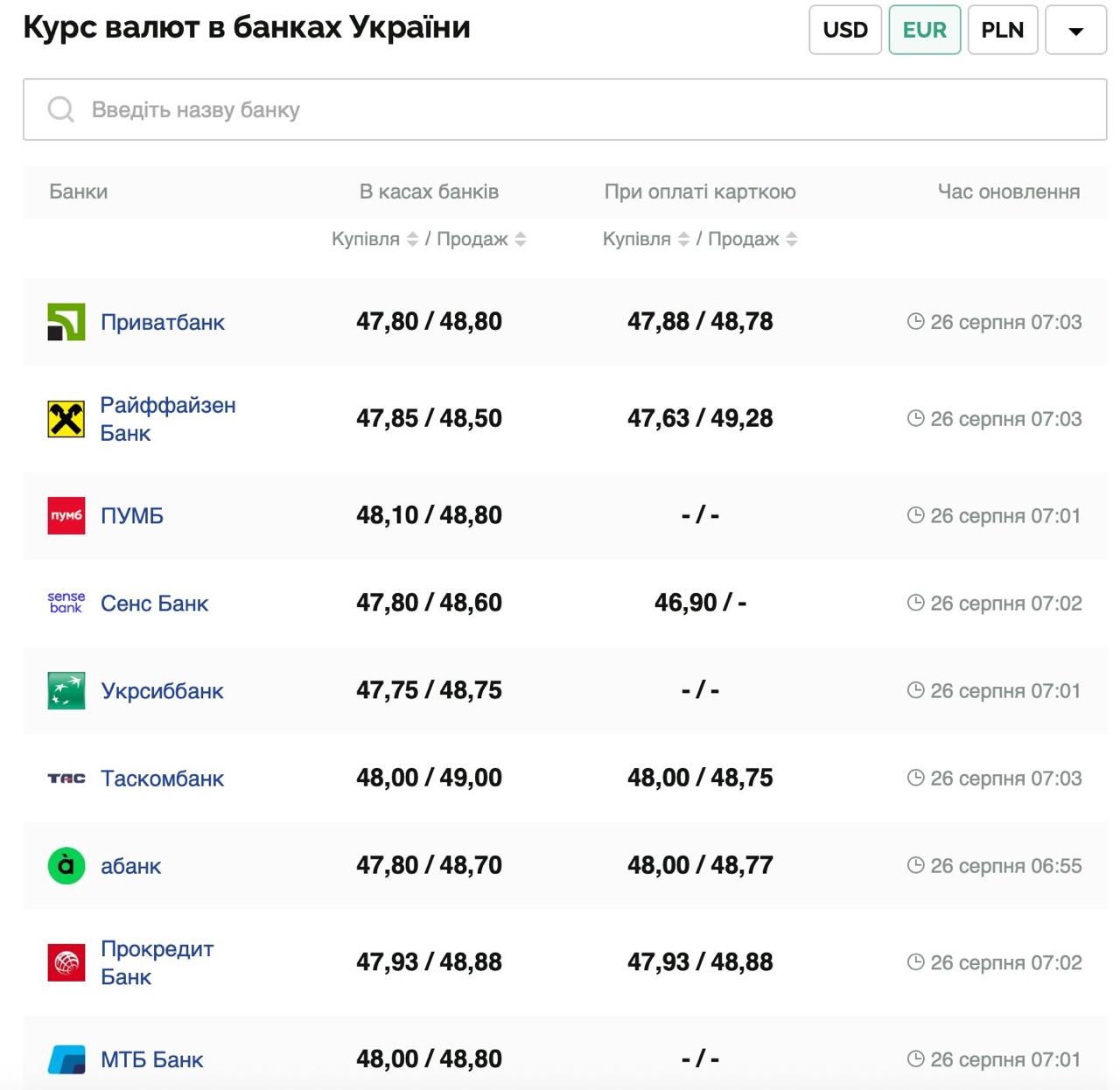Screen dimensions: 1120x1090
Task: Click the blue МТБ Банк logo icon
Action: coord(66,1059)
